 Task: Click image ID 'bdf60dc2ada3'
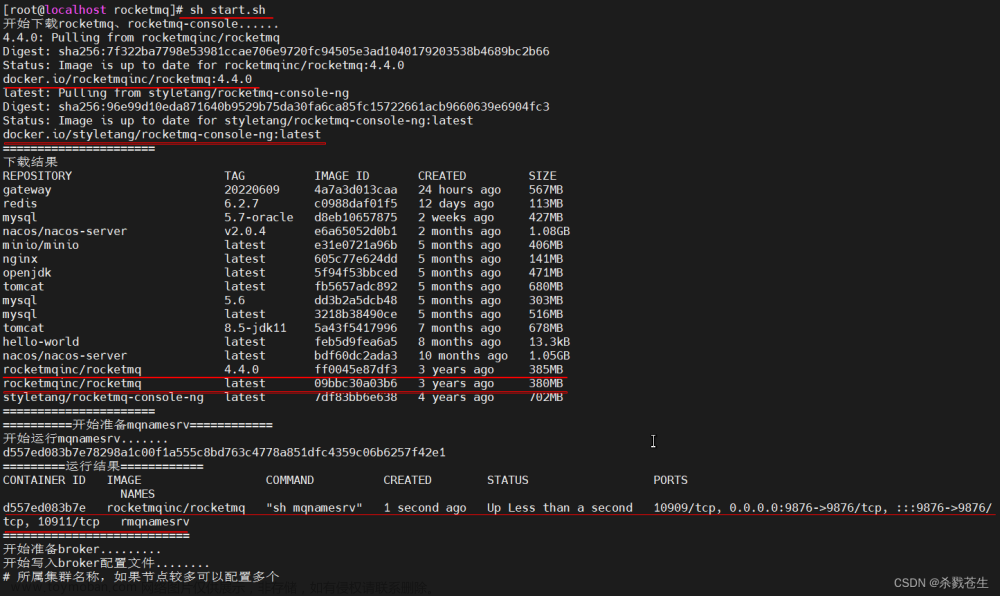coord(355,356)
